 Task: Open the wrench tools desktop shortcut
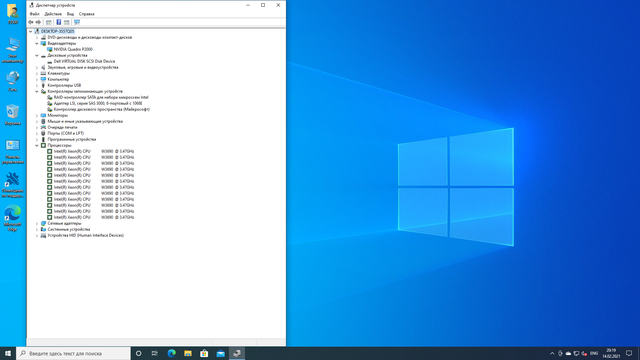tap(13, 185)
